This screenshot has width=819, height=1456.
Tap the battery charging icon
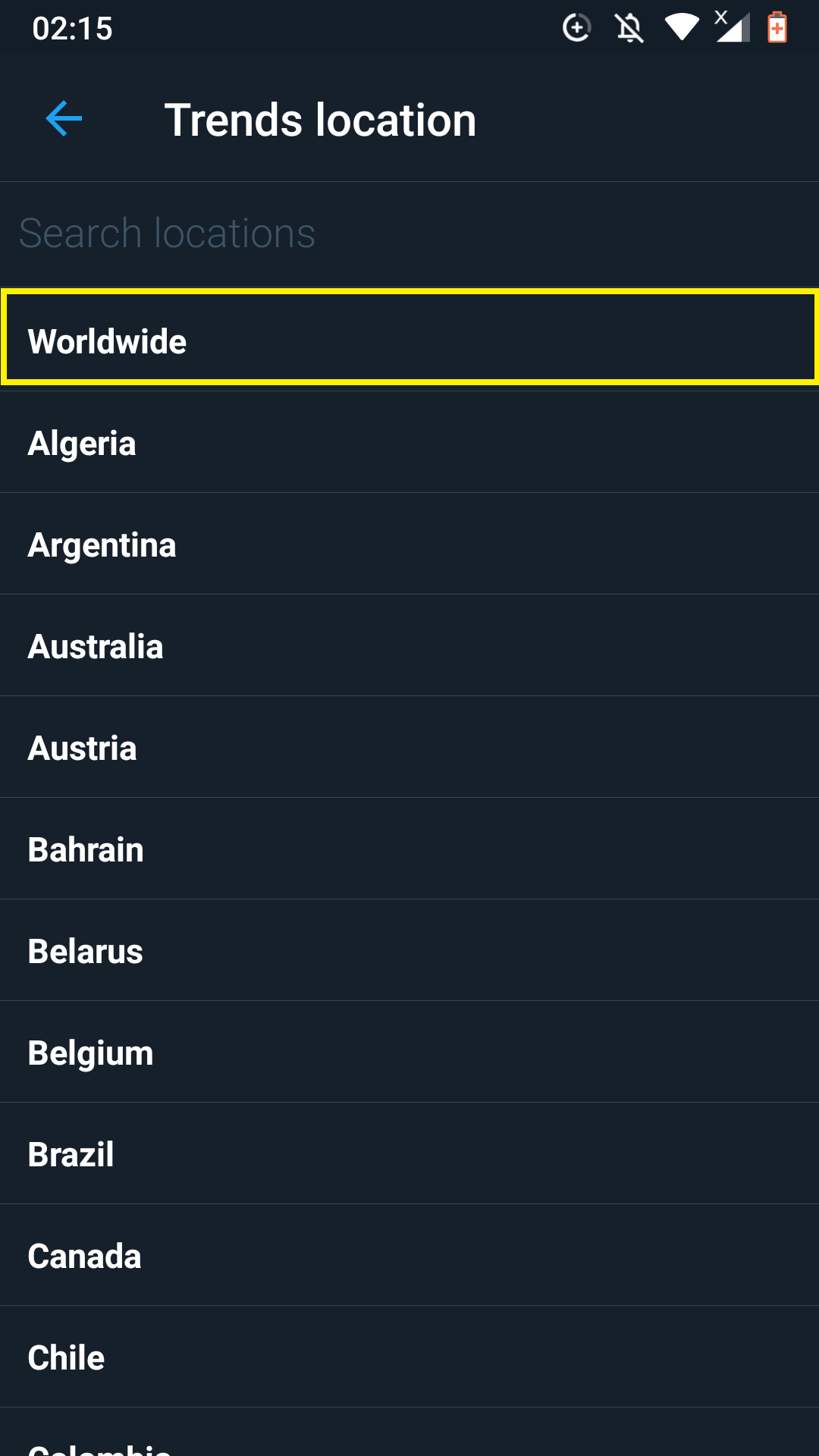coord(777,28)
